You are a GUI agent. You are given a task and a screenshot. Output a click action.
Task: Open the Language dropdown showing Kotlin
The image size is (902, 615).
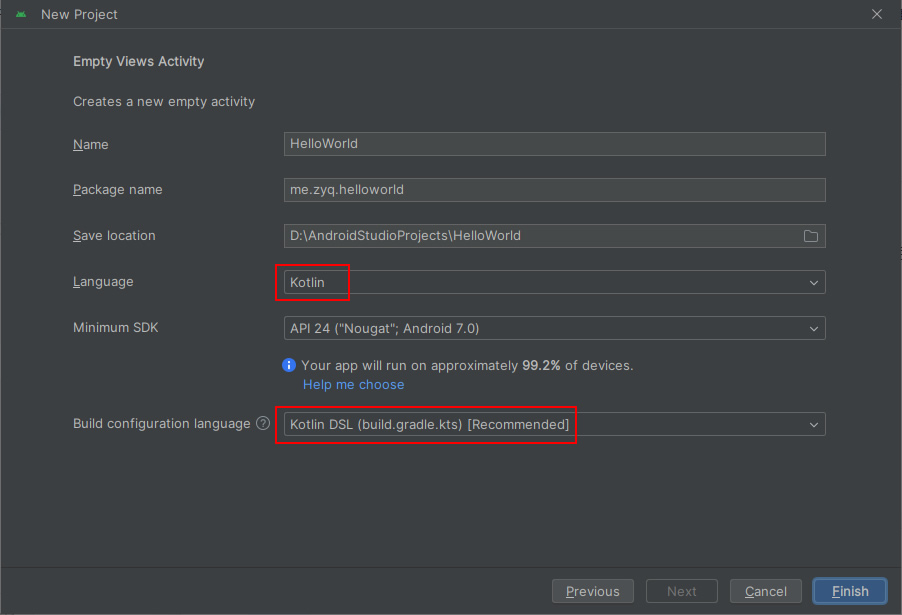[554, 282]
